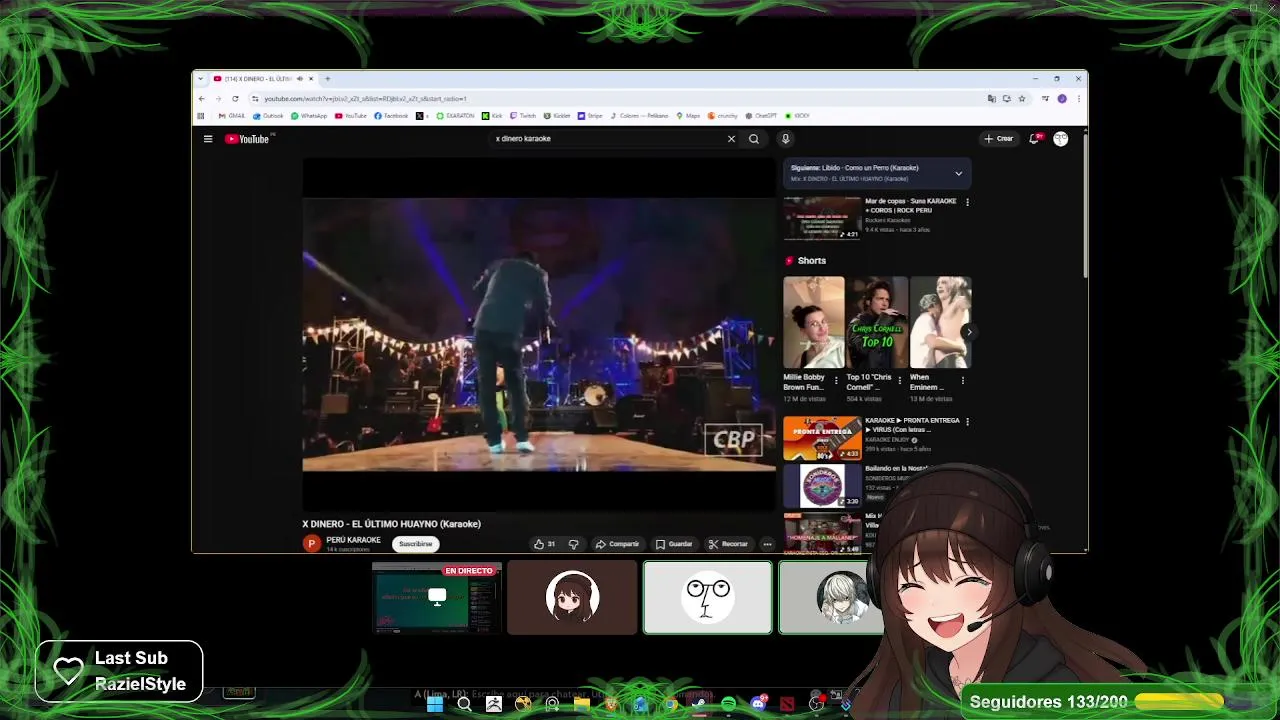Open Spotify from the taskbar
Screen dimensions: 1280x720
pos(729,704)
